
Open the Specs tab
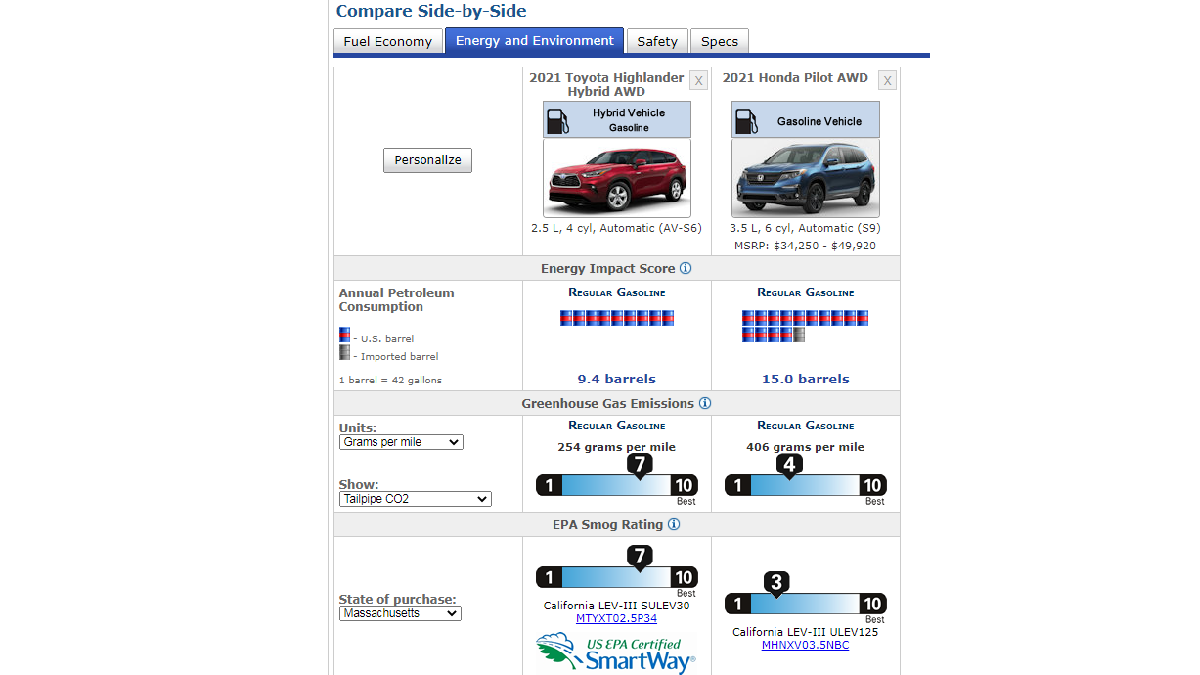[x=719, y=41]
